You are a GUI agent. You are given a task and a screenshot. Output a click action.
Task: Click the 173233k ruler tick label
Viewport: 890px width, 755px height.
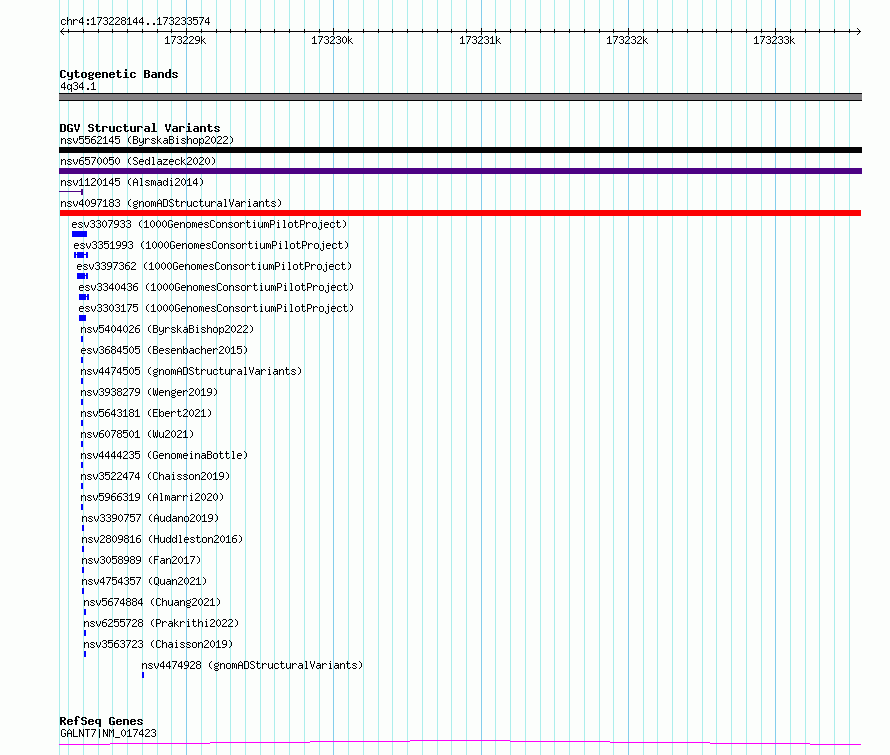click(774, 40)
